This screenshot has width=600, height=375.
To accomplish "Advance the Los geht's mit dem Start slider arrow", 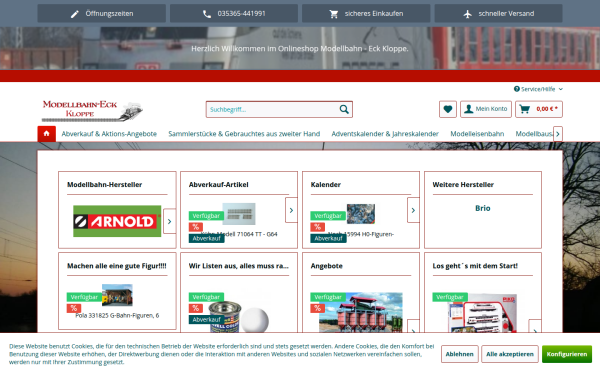I will pos(535,326).
